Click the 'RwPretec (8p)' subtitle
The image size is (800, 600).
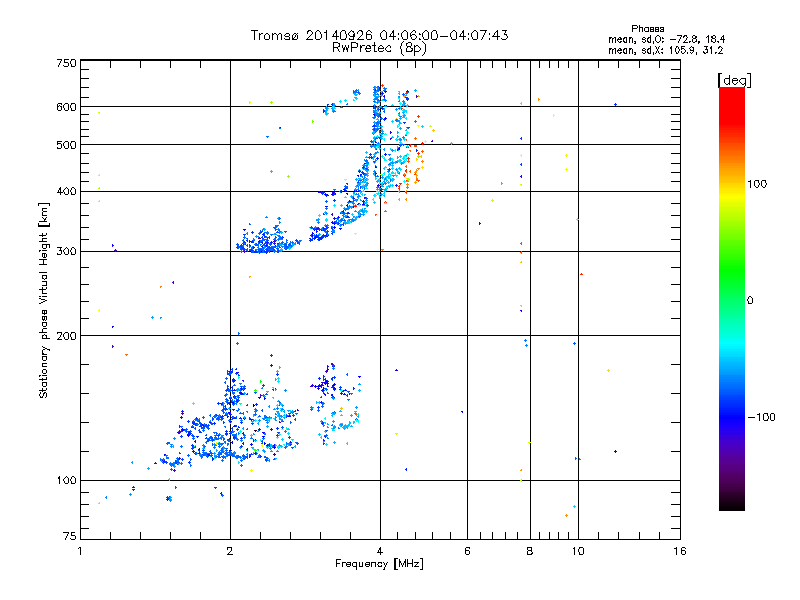point(379,48)
